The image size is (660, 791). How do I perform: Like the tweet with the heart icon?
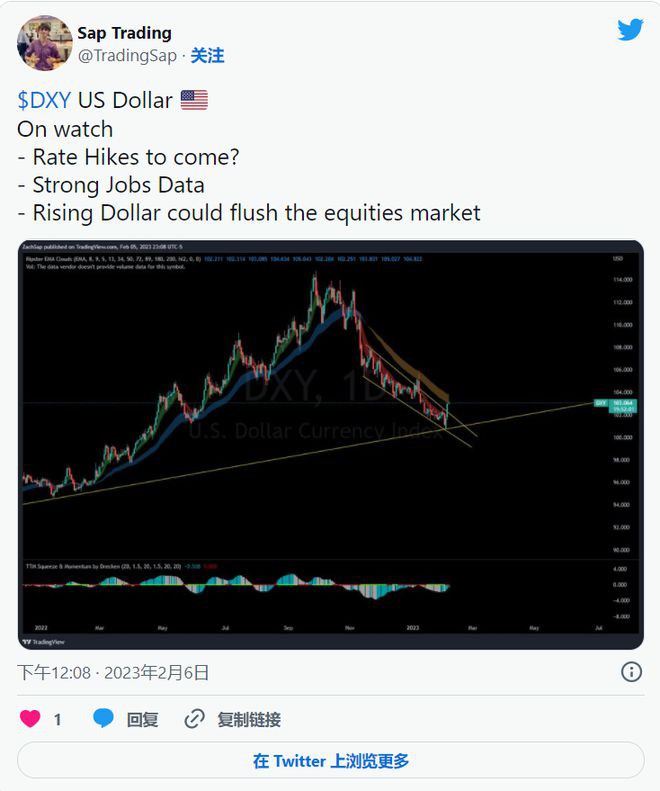click(x=30, y=719)
